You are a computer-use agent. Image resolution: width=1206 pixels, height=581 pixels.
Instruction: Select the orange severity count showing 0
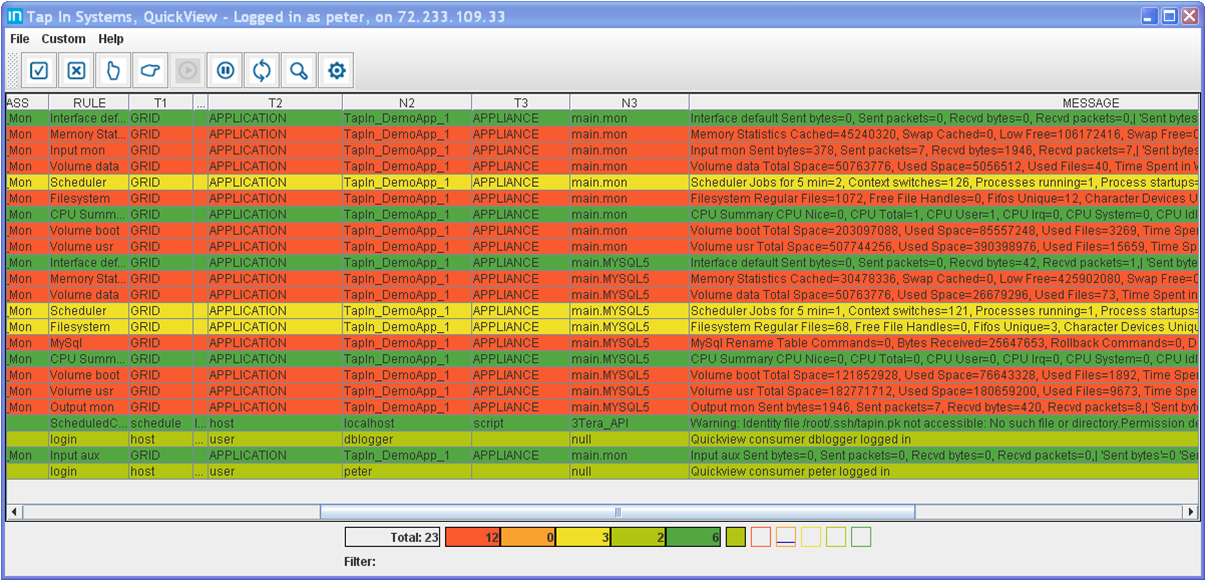click(528, 537)
